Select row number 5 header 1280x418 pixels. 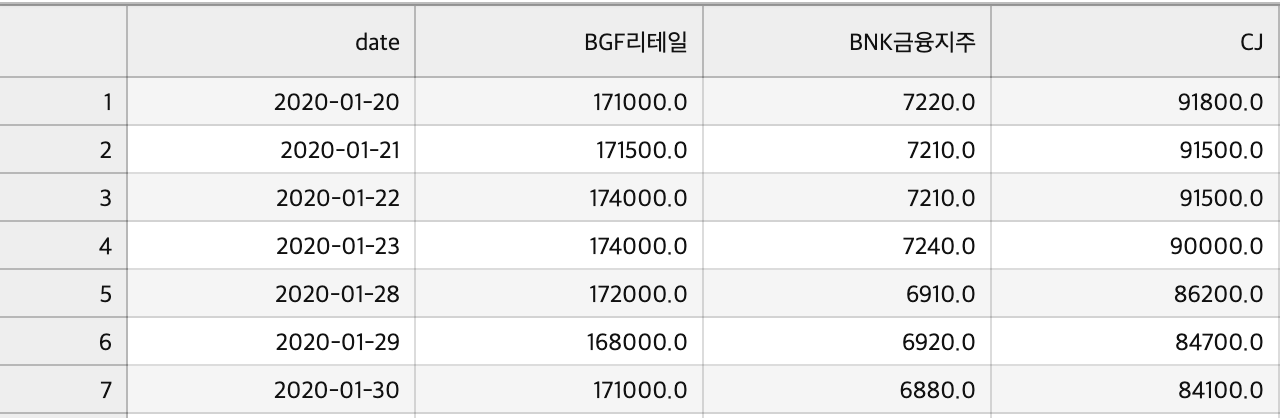(64, 294)
